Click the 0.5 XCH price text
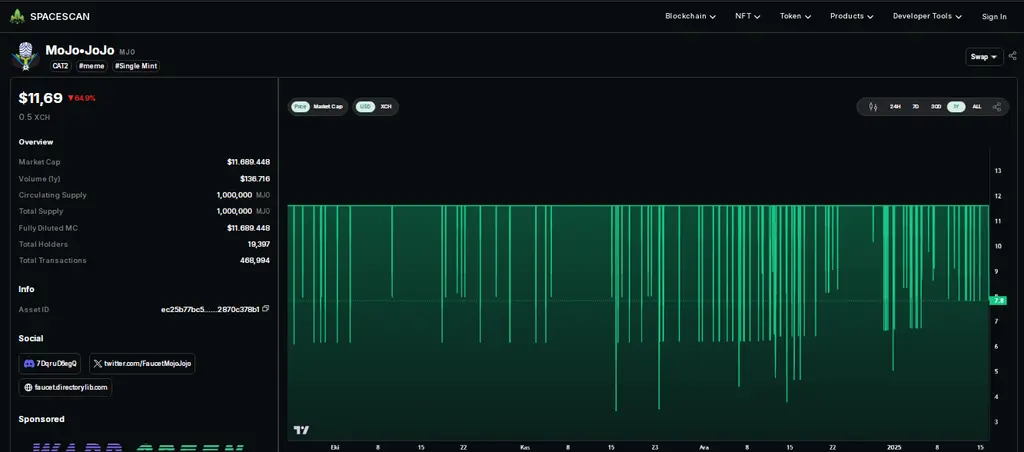Image resolution: width=1024 pixels, height=452 pixels. point(34,118)
